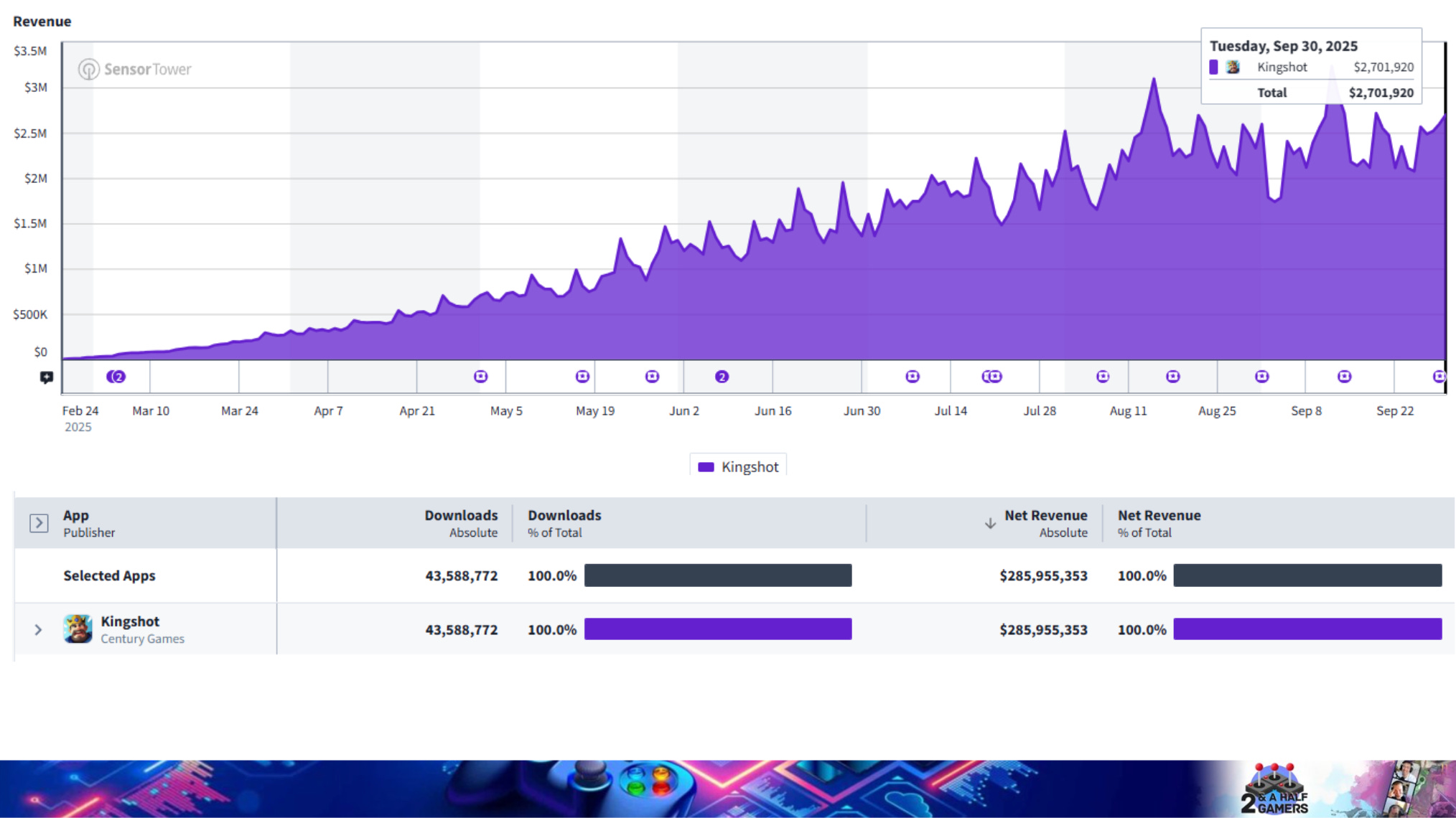Open the double event marker after Jul 14
This screenshot has height=818, width=1456.
[992, 377]
